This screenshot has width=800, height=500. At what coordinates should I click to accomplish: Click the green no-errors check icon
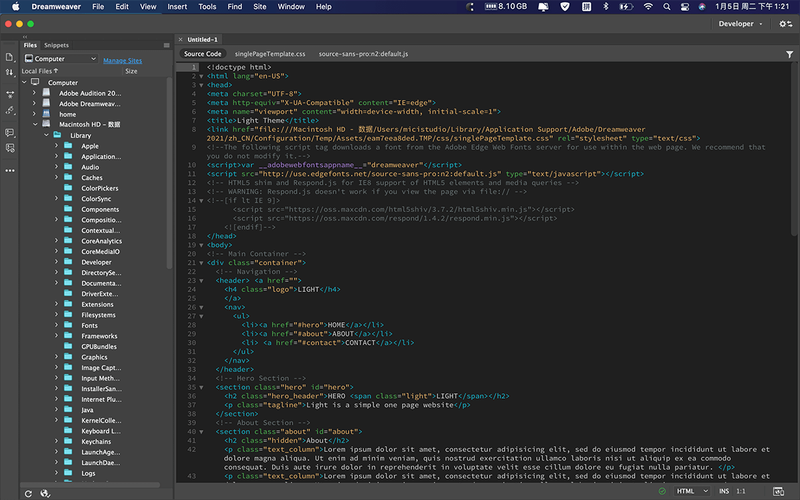pos(663,492)
